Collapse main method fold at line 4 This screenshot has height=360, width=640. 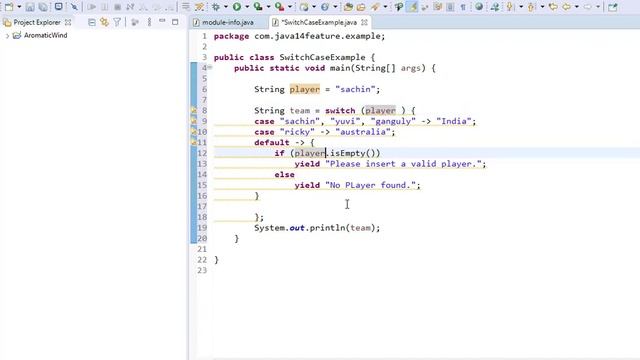point(210,68)
